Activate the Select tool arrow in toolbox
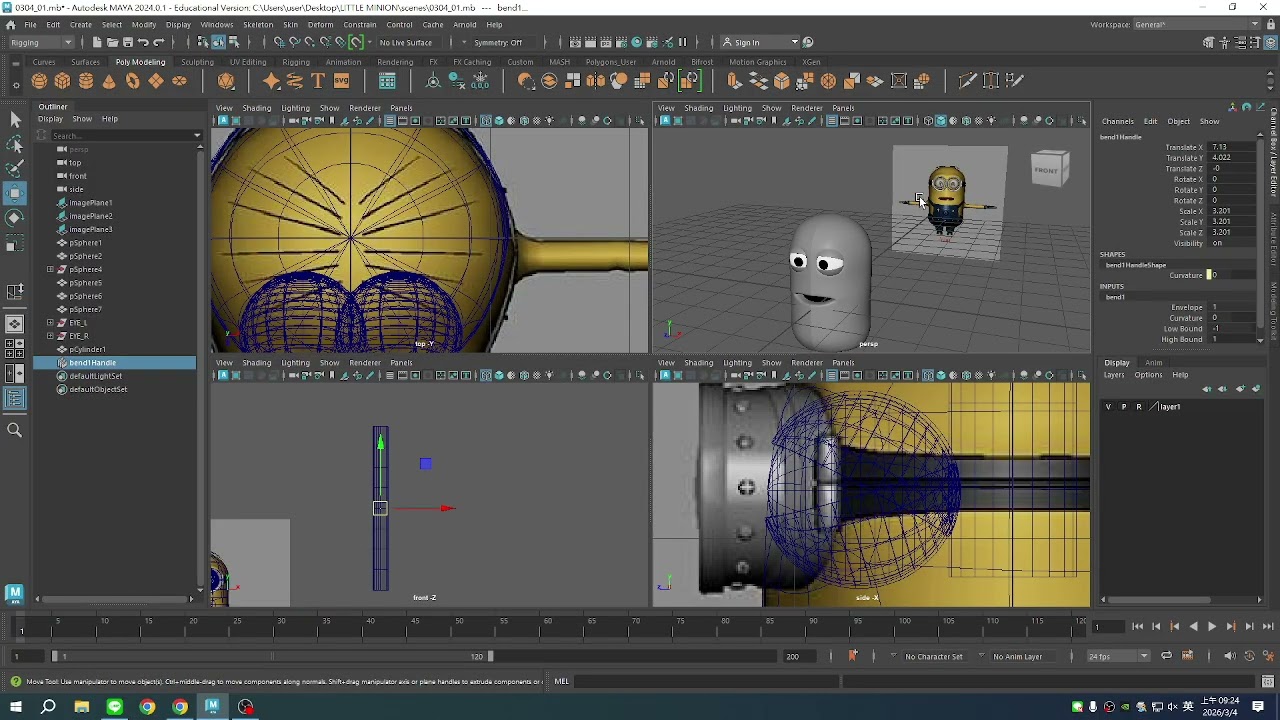 [x=15, y=120]
